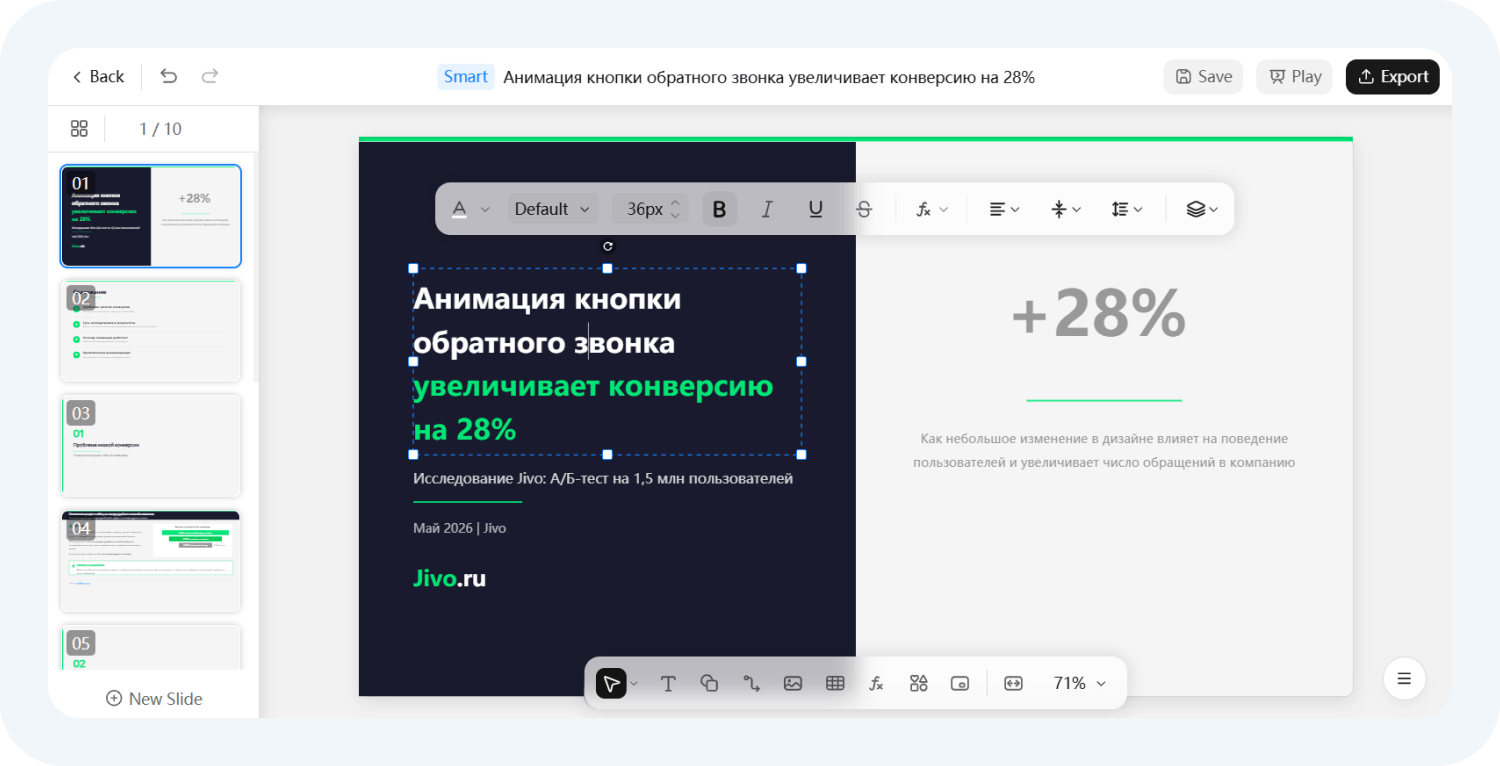Play the slideshow
Viewport: 1500px width, 766px height.
[1294, 77]
